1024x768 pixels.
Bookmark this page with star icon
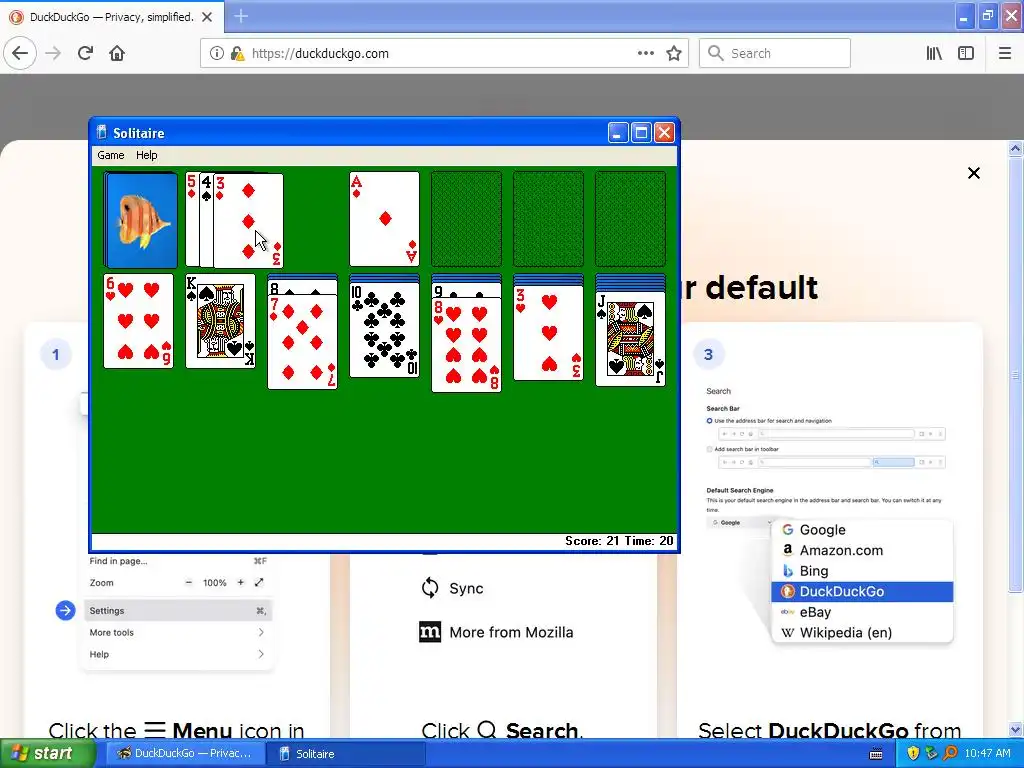[x=674, y=53]
